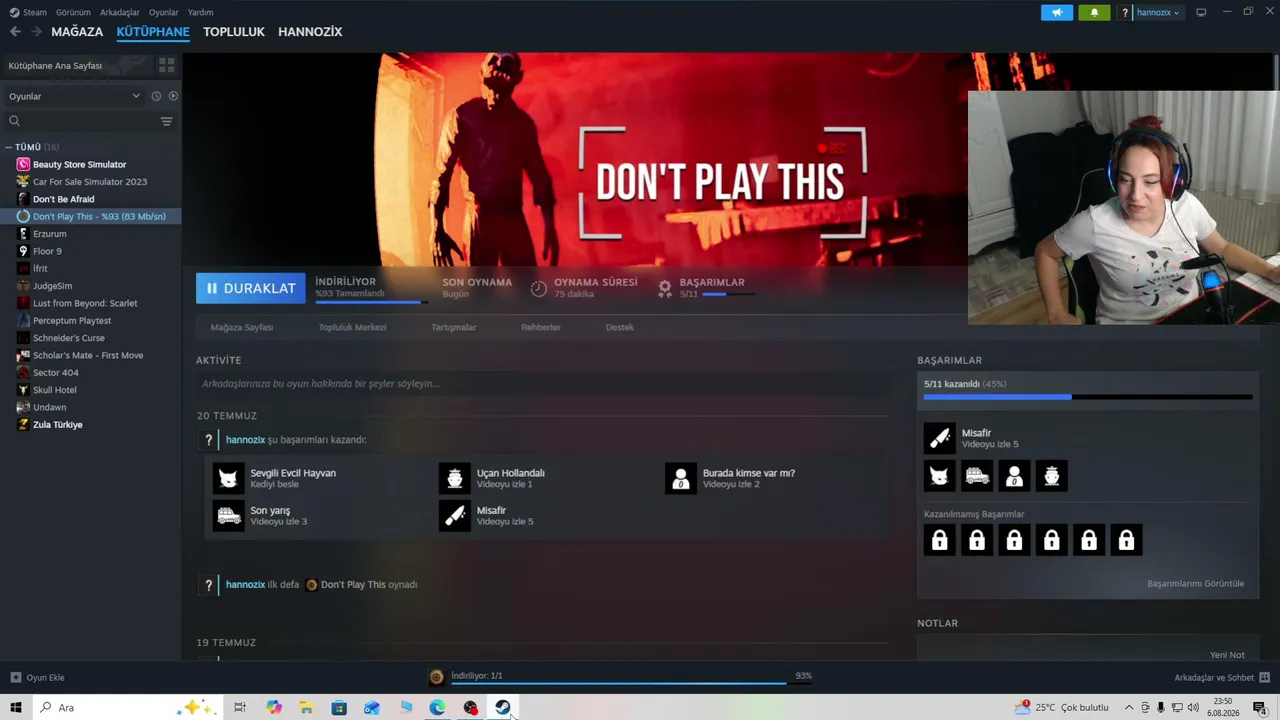This screenshot has height=720, width=1280.
Task: Click the library search magnifier icon
Action: (x=14, y=121)
